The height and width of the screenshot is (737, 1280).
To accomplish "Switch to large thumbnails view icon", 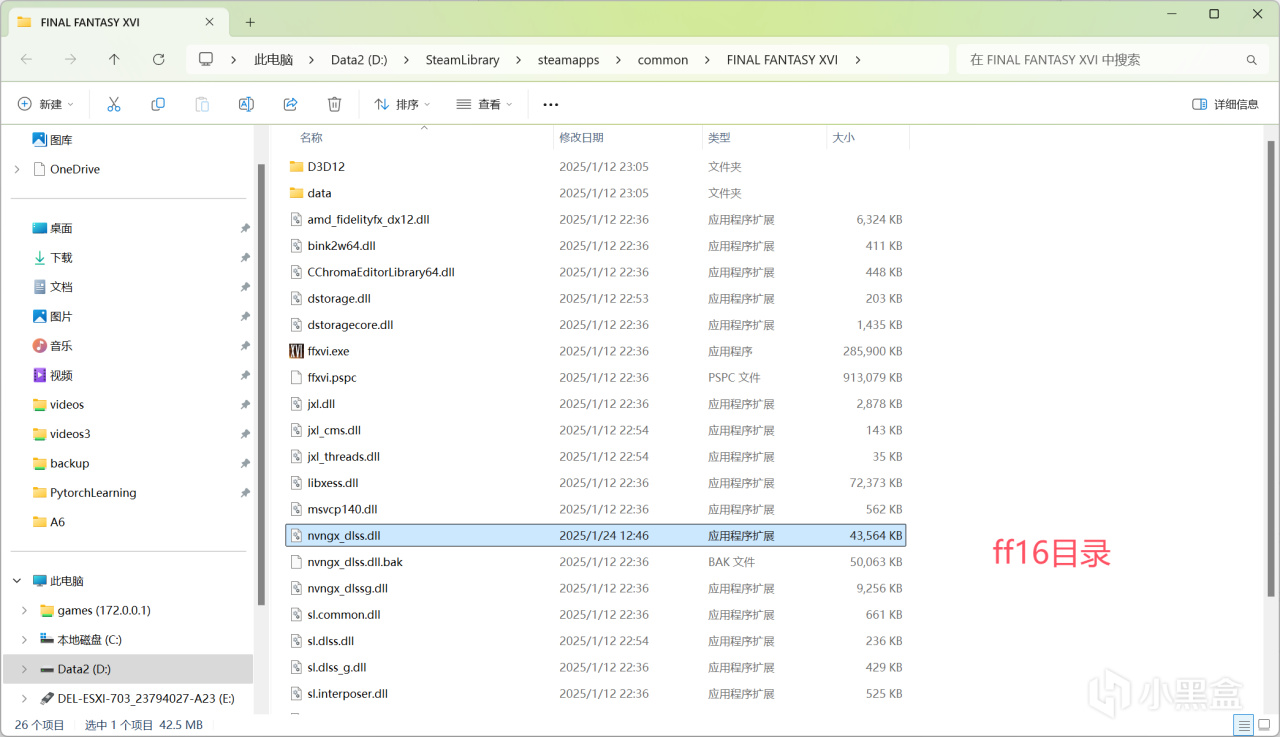I will coord(1264,725).
